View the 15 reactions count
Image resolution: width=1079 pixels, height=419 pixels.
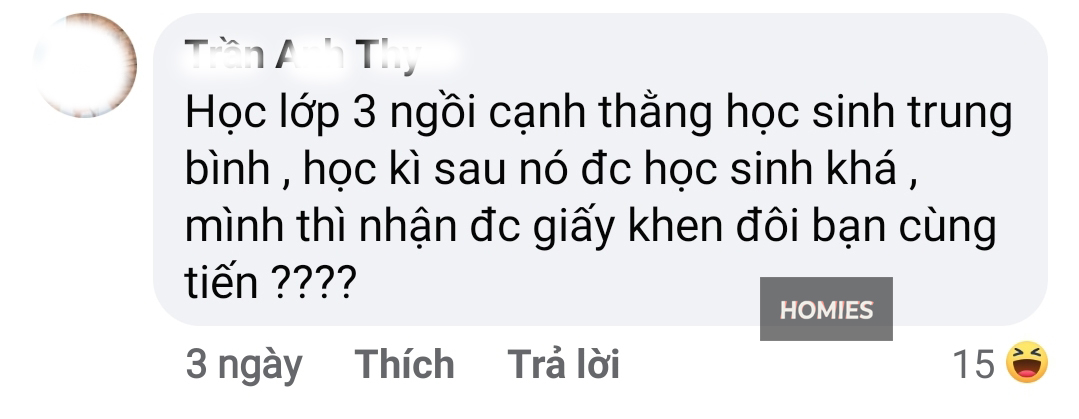973,364
